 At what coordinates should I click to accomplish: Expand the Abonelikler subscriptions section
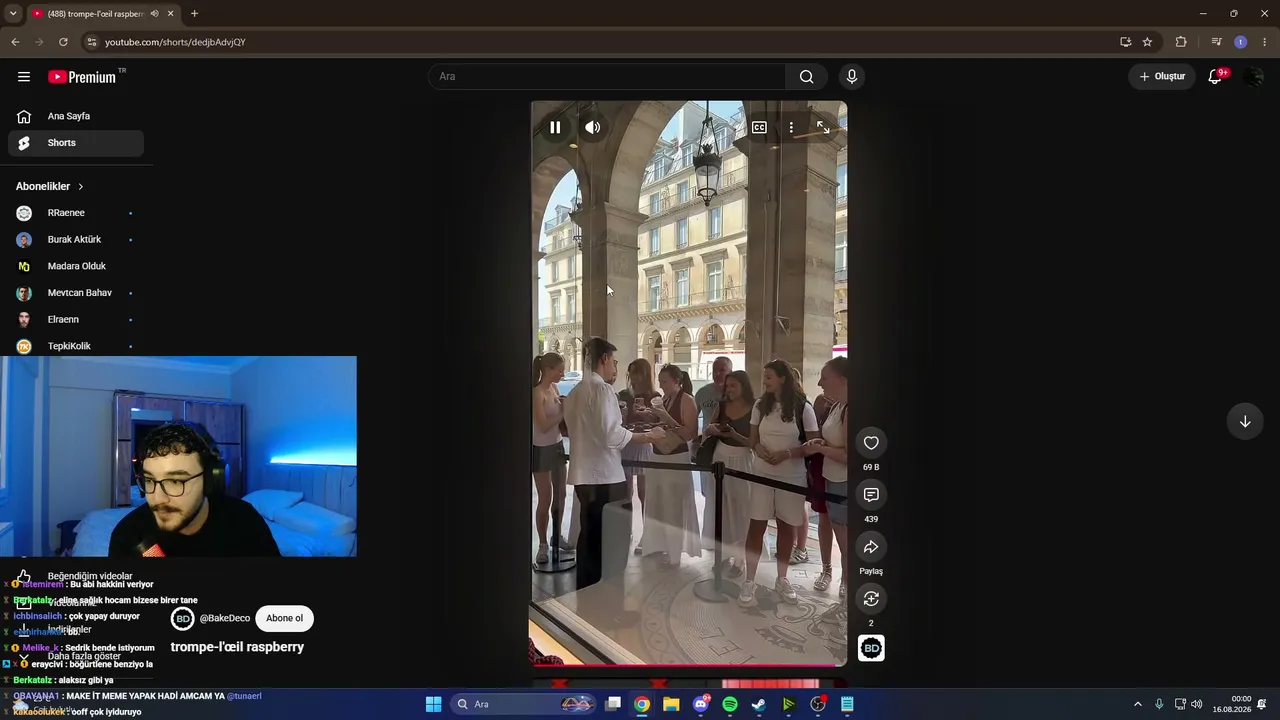tap(50, 187)
